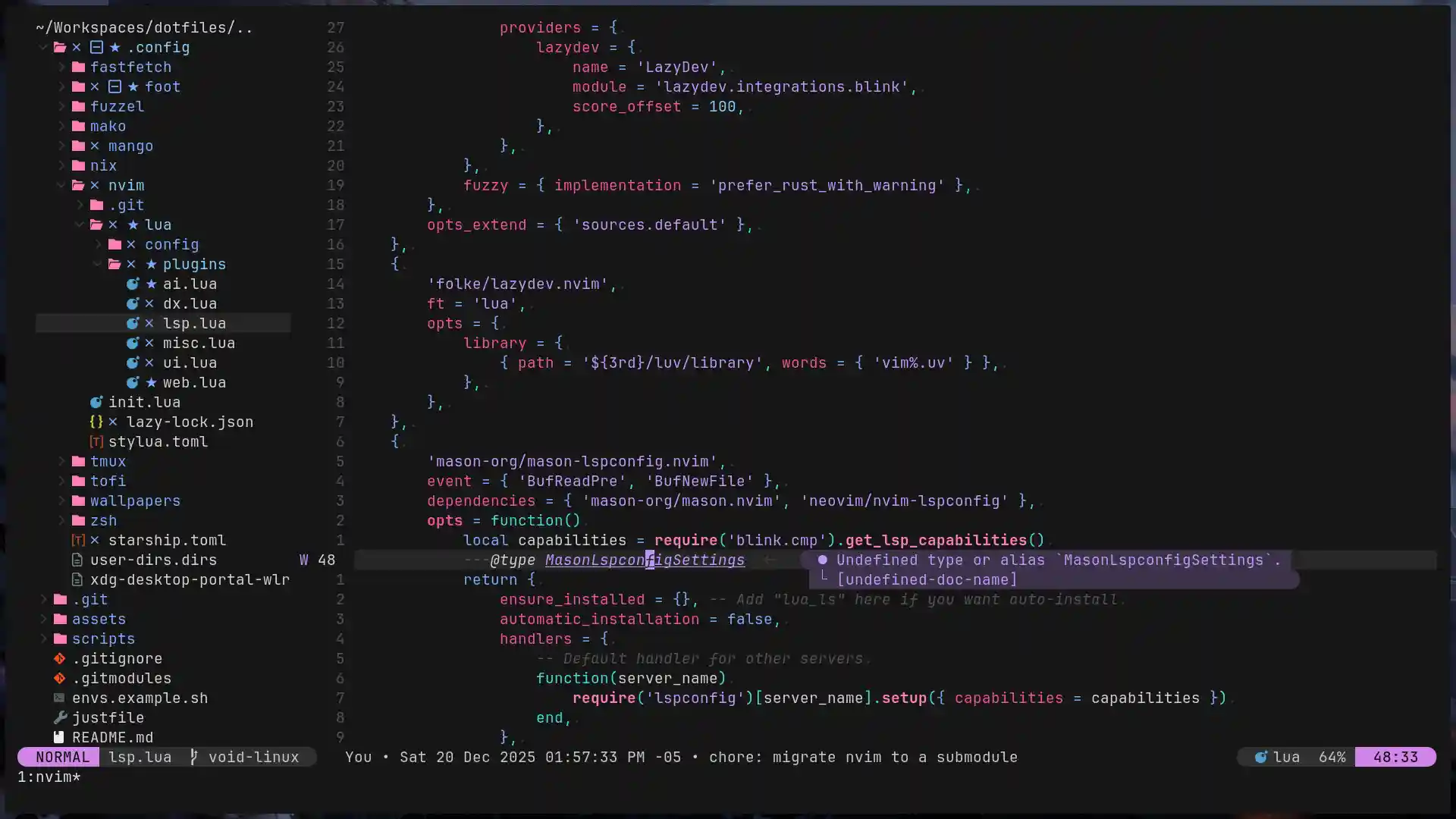This screenshot has height=819, width=1456.
Task: Collapse the .config folder chevron
Action: point(44,47)
